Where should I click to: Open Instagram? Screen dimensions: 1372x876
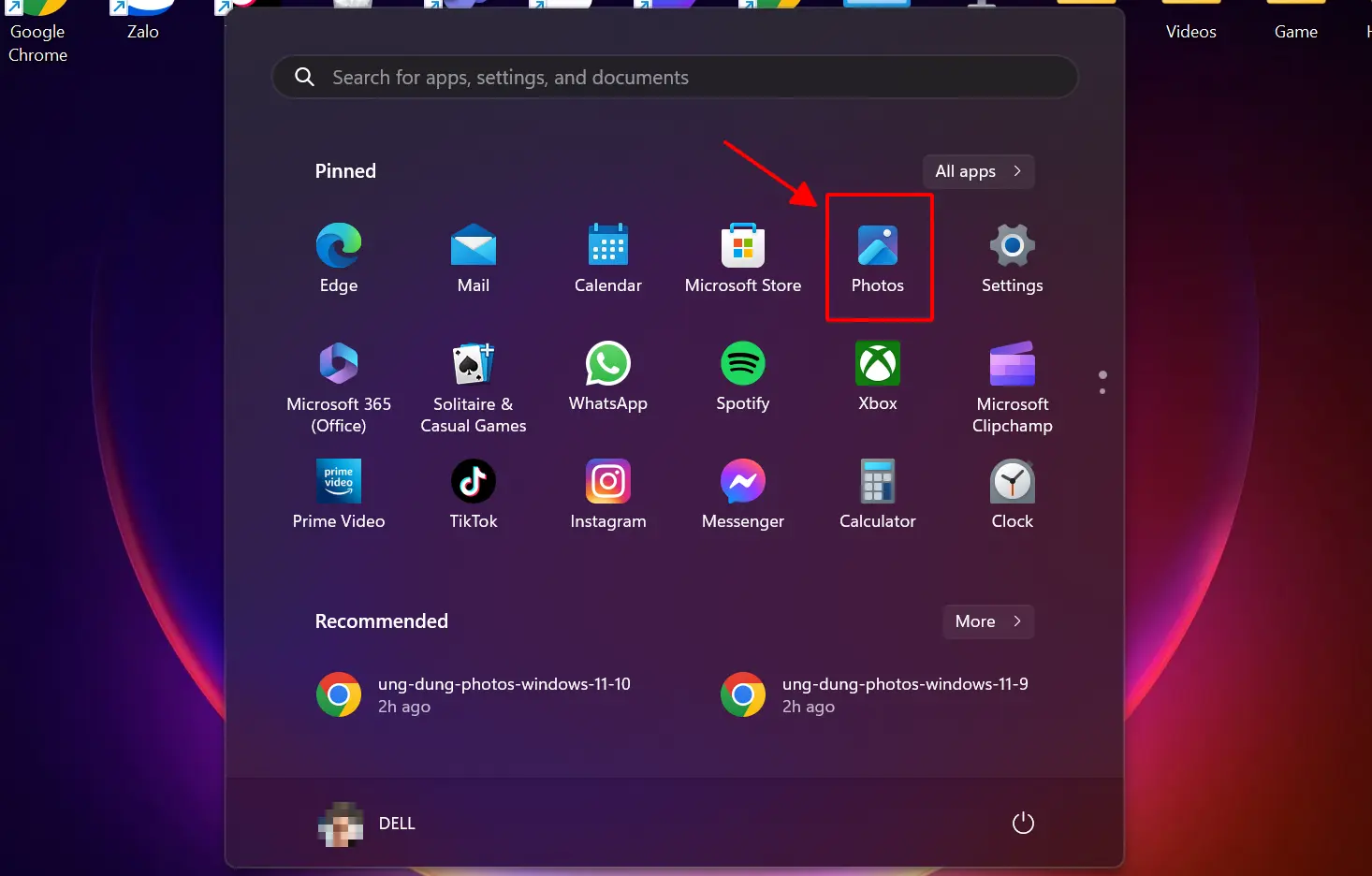click(x=608, y=496)
